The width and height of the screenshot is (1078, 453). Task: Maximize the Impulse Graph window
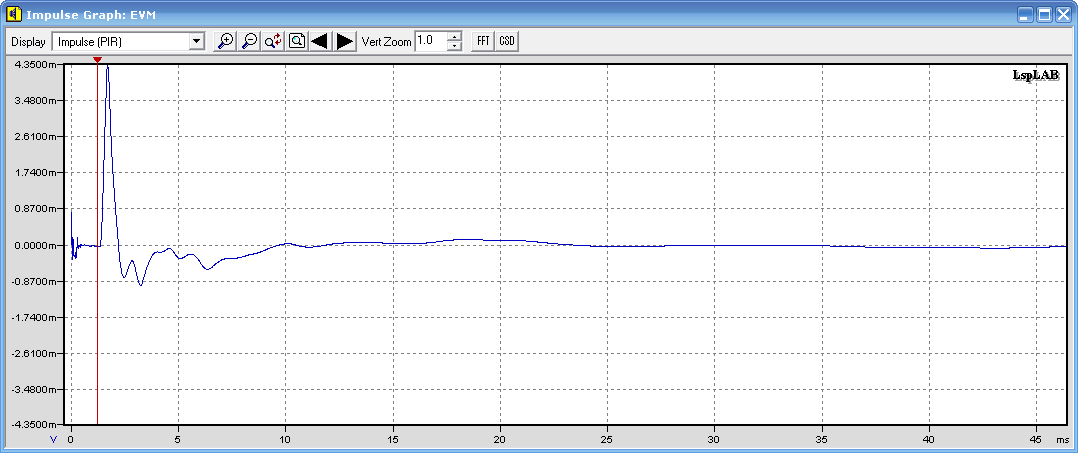point(1044,14)
